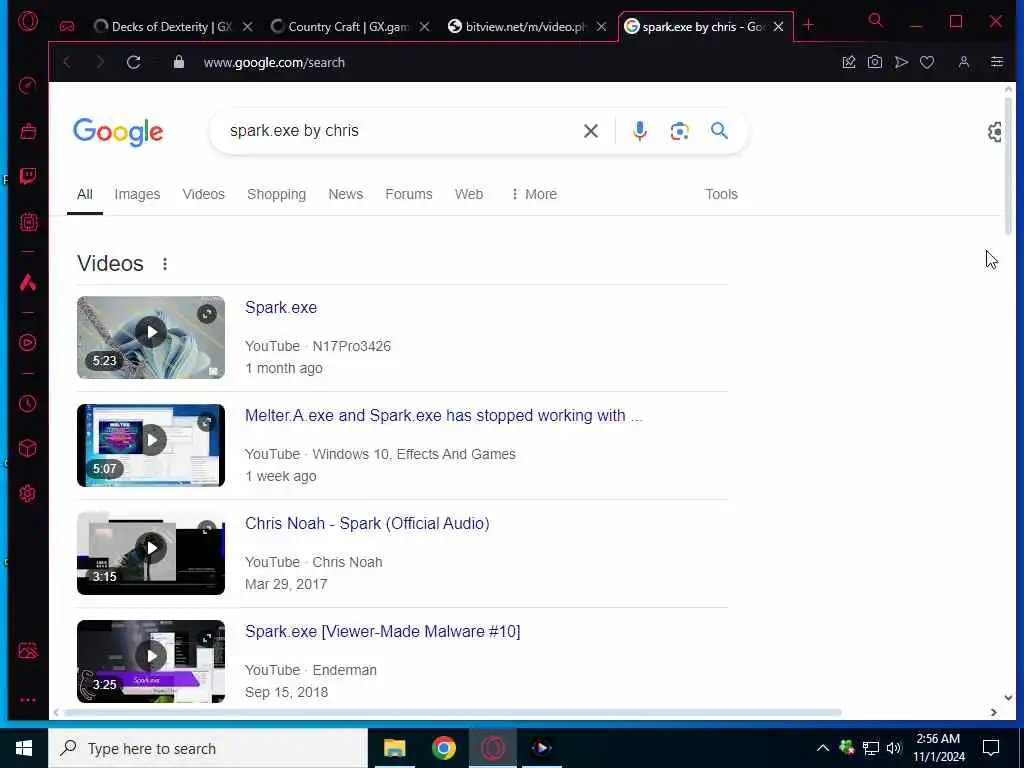Click the Google search input box
The height and width of the screenshot is (768, 1024).
tap(398, 131)
